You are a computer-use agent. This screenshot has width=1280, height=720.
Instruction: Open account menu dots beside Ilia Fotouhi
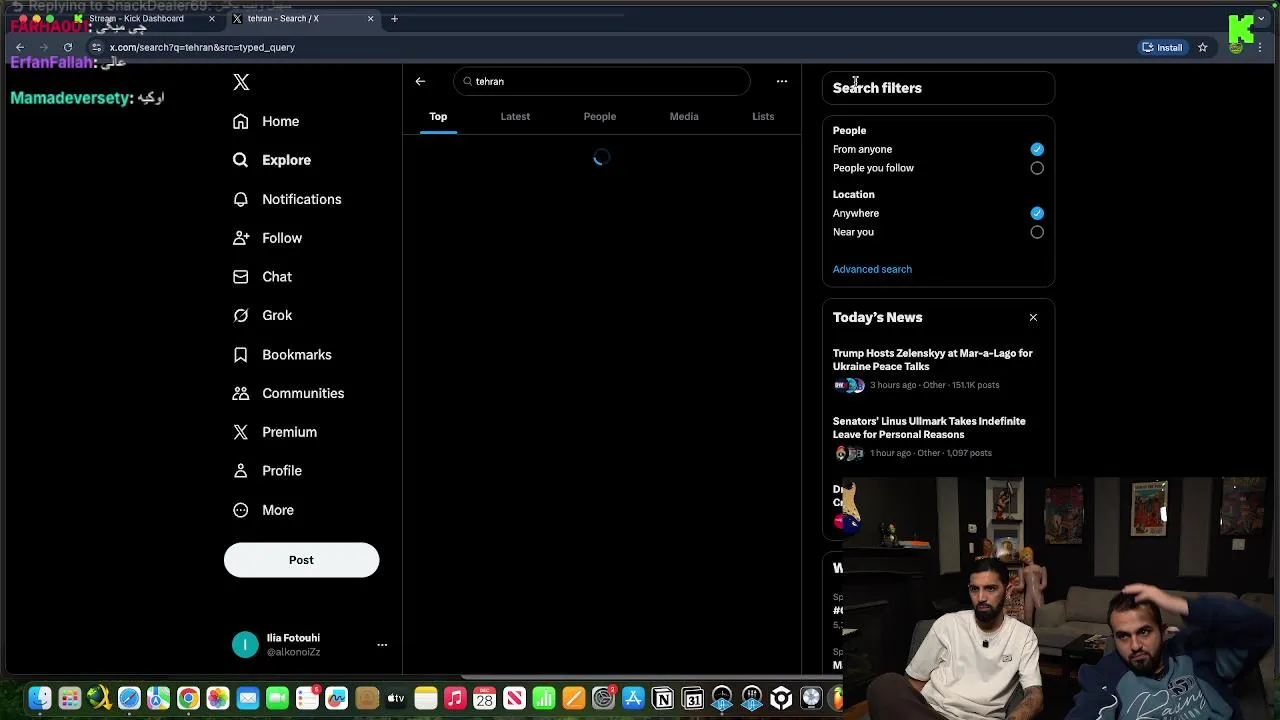pos(382,645)
